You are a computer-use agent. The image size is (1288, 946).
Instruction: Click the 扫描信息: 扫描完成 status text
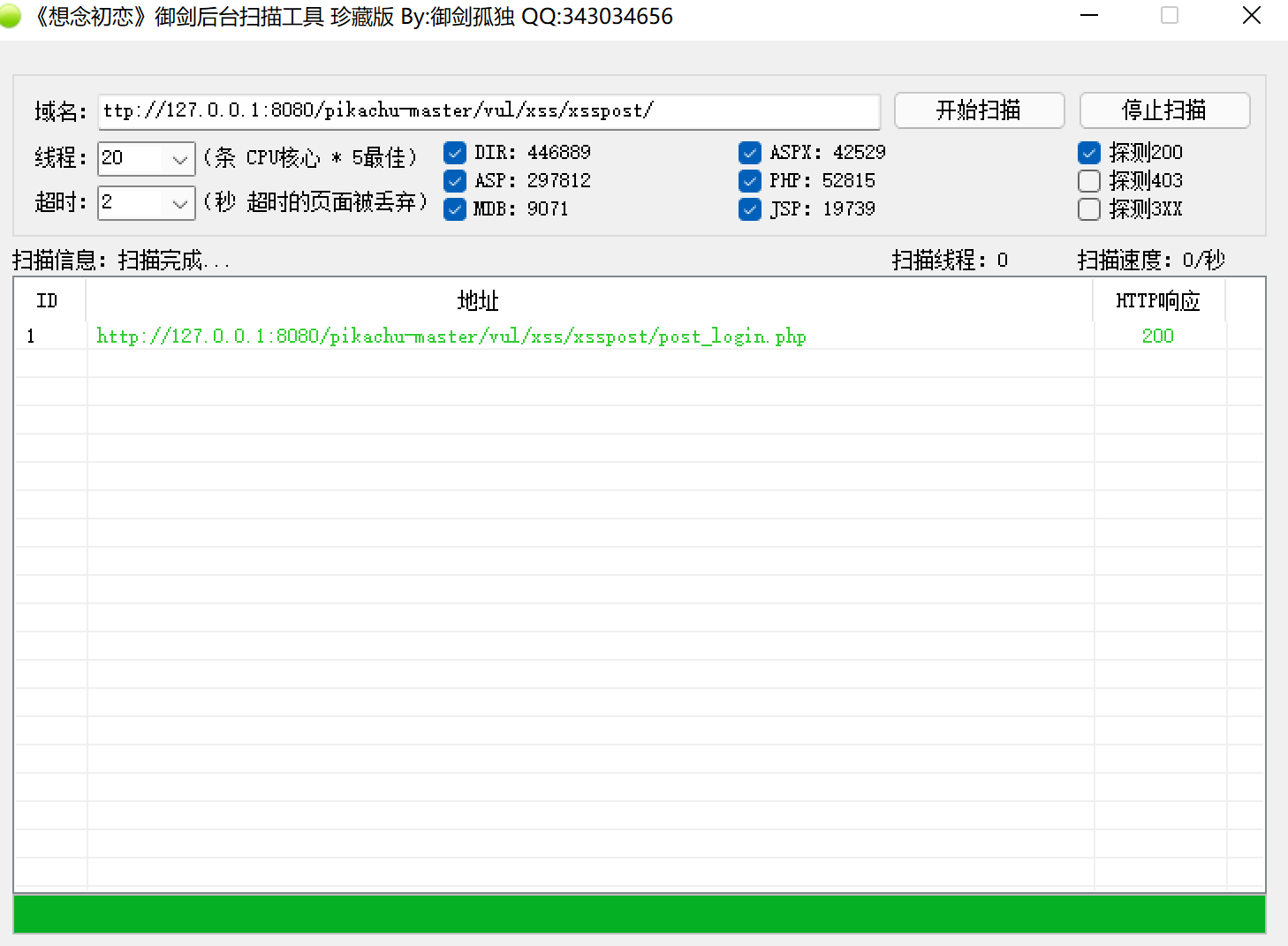coord(121,260)
